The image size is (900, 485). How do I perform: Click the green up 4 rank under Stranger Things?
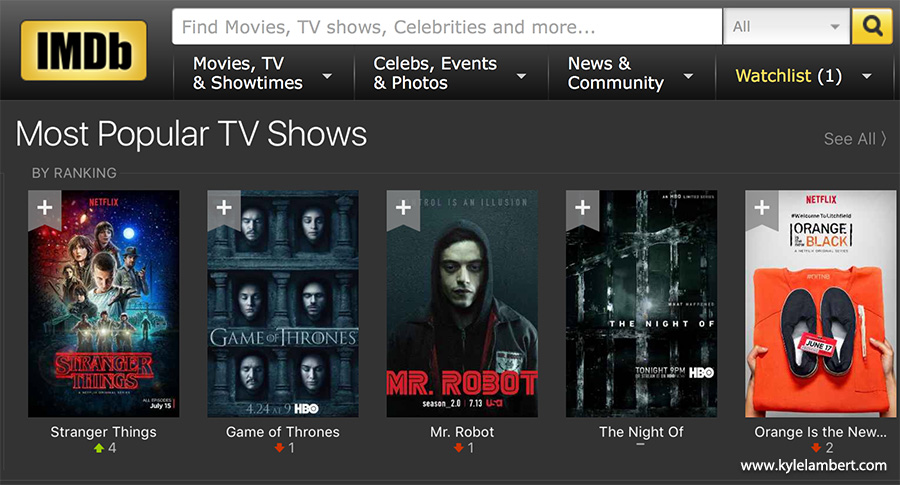(105, 448)
